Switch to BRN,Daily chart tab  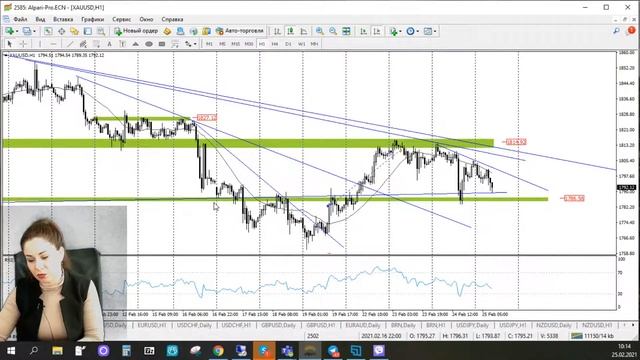[403, 325]
